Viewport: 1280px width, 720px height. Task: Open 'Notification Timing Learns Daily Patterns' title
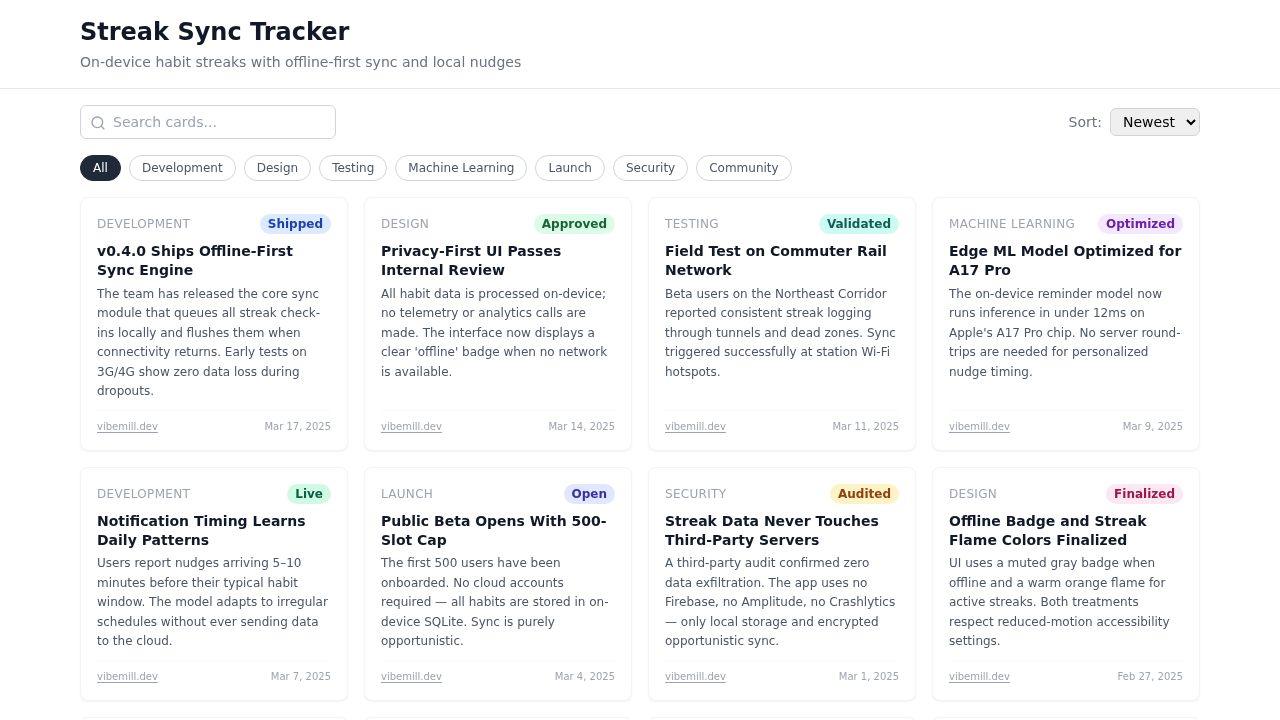click(201, 531)
